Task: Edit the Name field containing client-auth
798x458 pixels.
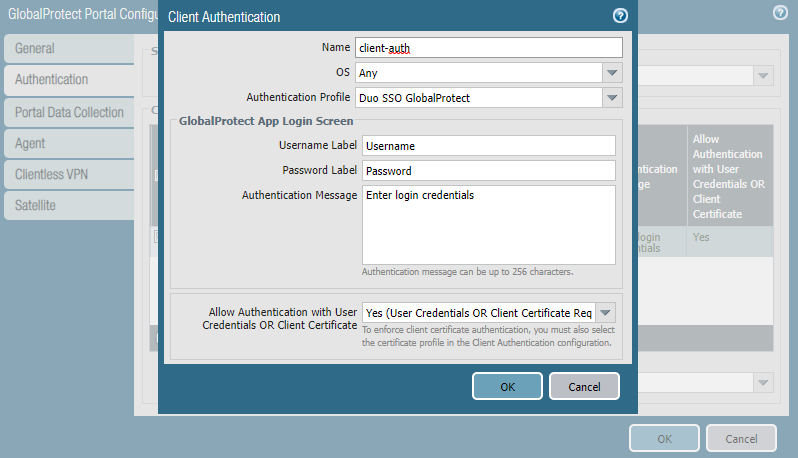Action: pyautogui.click(x=489, y=48)
